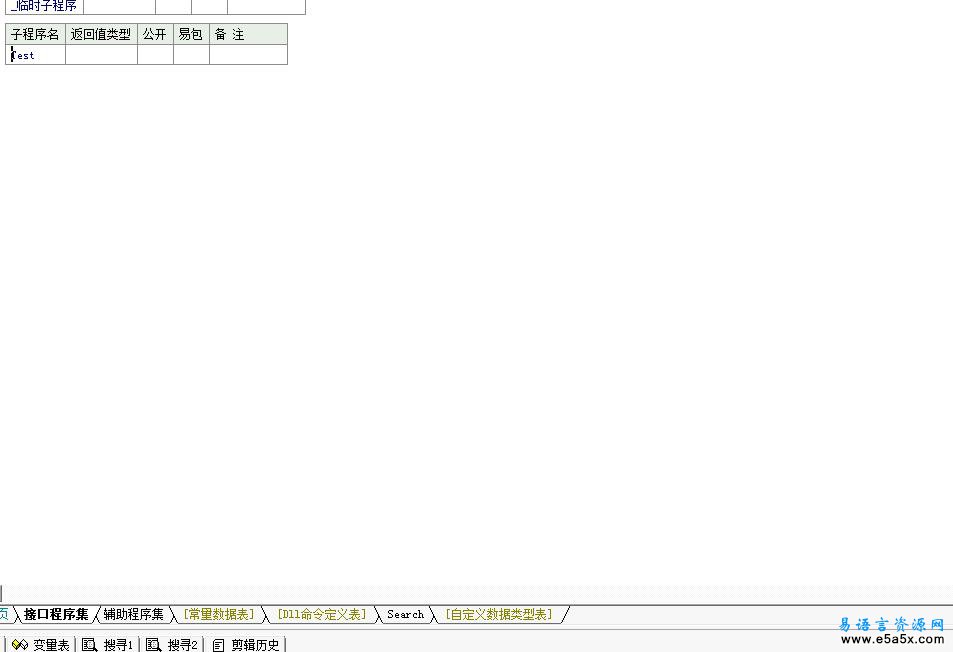953x652 pixels.
Task: Click the 易包 column header
Action: [x=191, y=34]
